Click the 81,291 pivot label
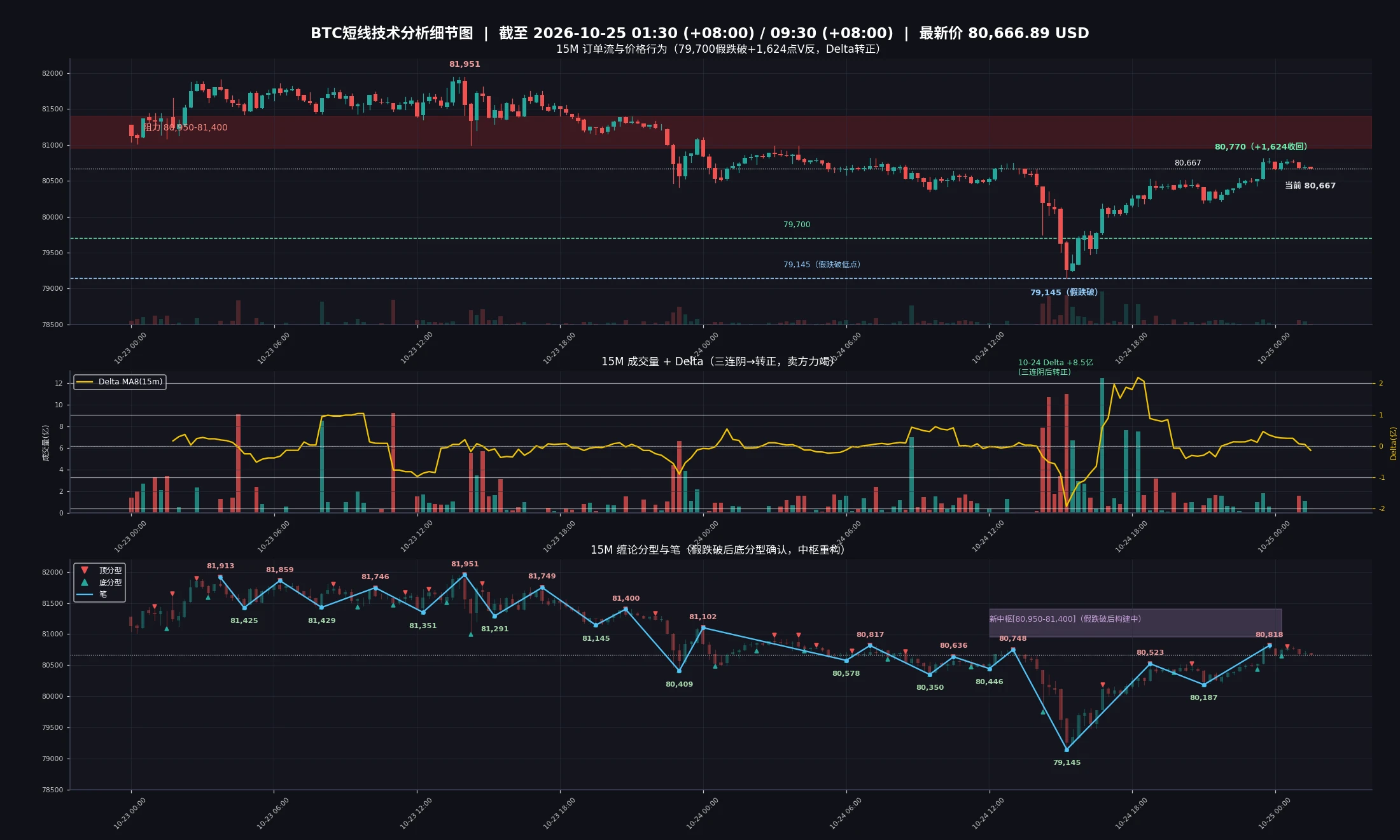This screenshot has width=1400, height=840. point(495,629)
